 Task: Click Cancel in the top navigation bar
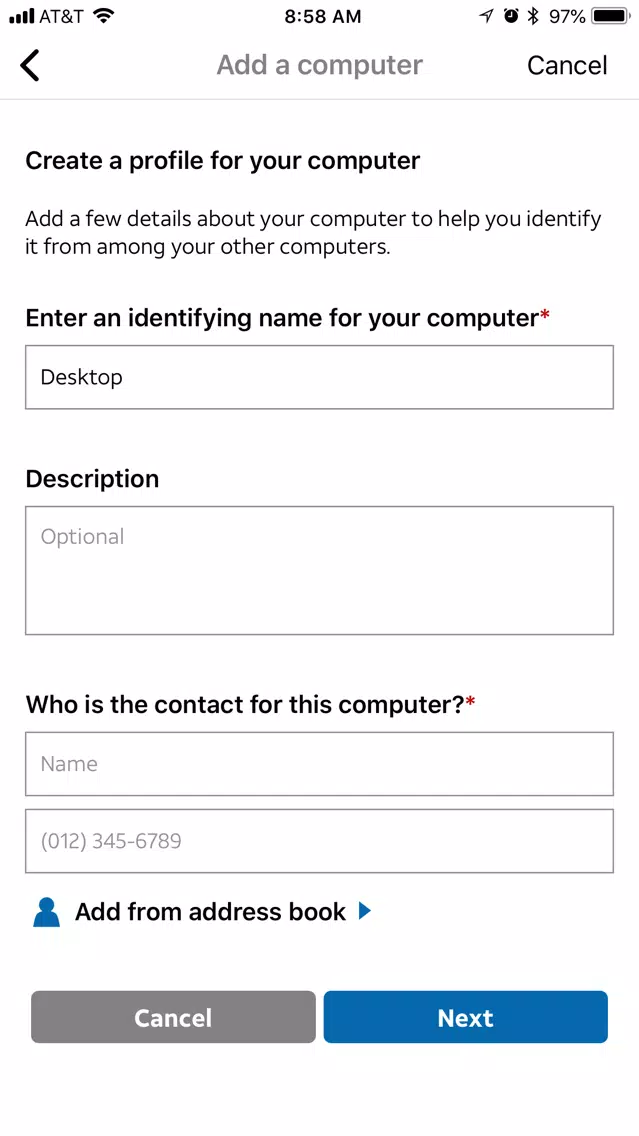click(x=567, y=65)
